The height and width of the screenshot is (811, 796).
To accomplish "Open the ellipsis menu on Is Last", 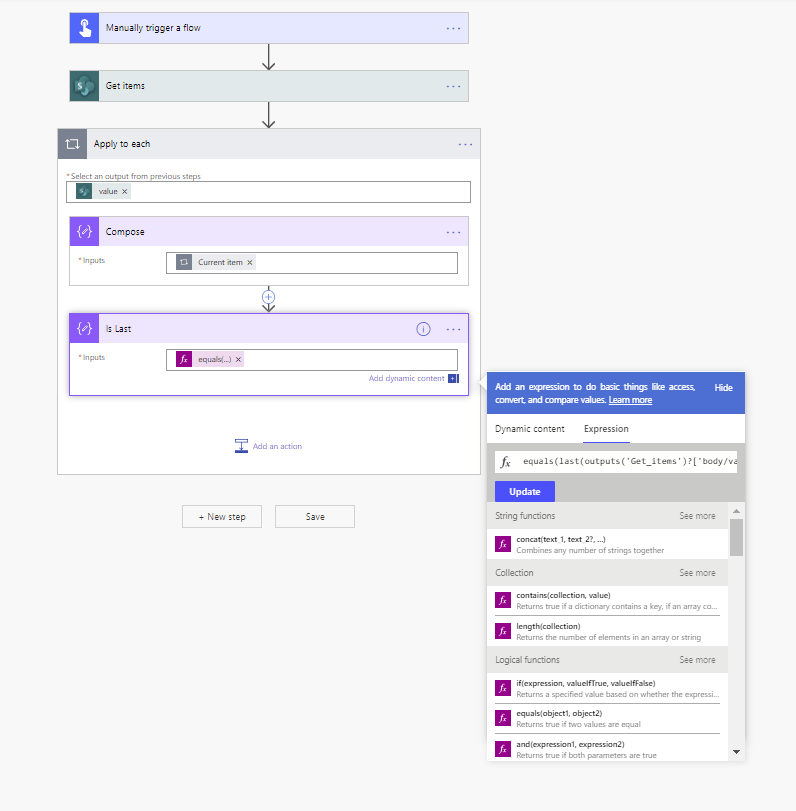I will (x=453, y=329).
